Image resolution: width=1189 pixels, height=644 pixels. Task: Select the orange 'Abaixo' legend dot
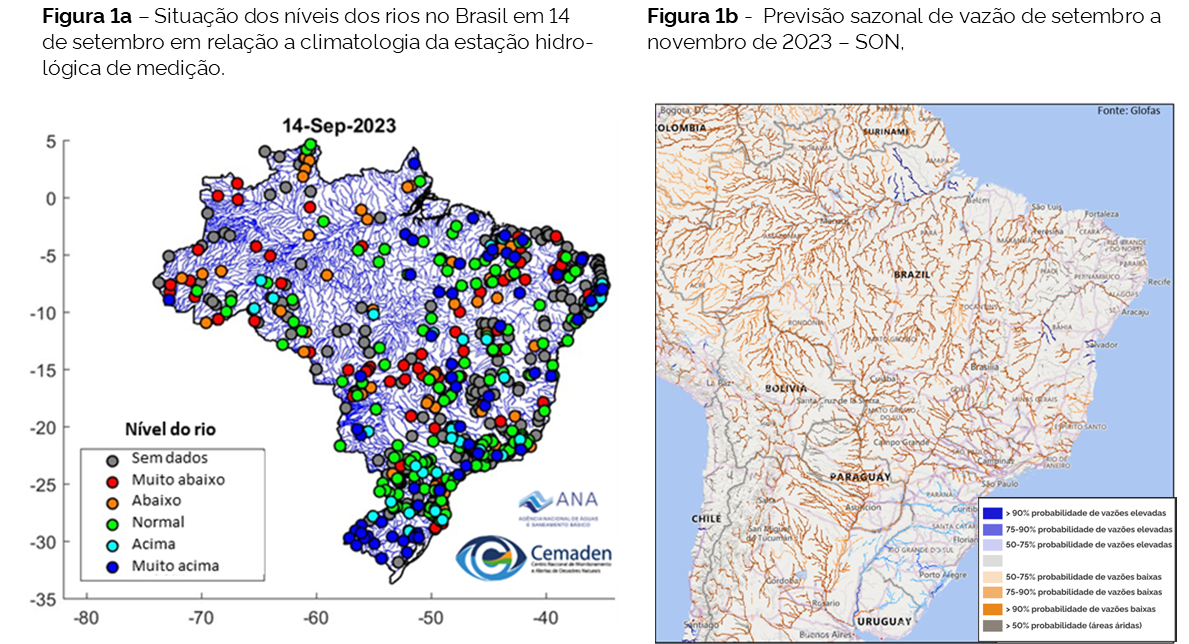(113, 503)
